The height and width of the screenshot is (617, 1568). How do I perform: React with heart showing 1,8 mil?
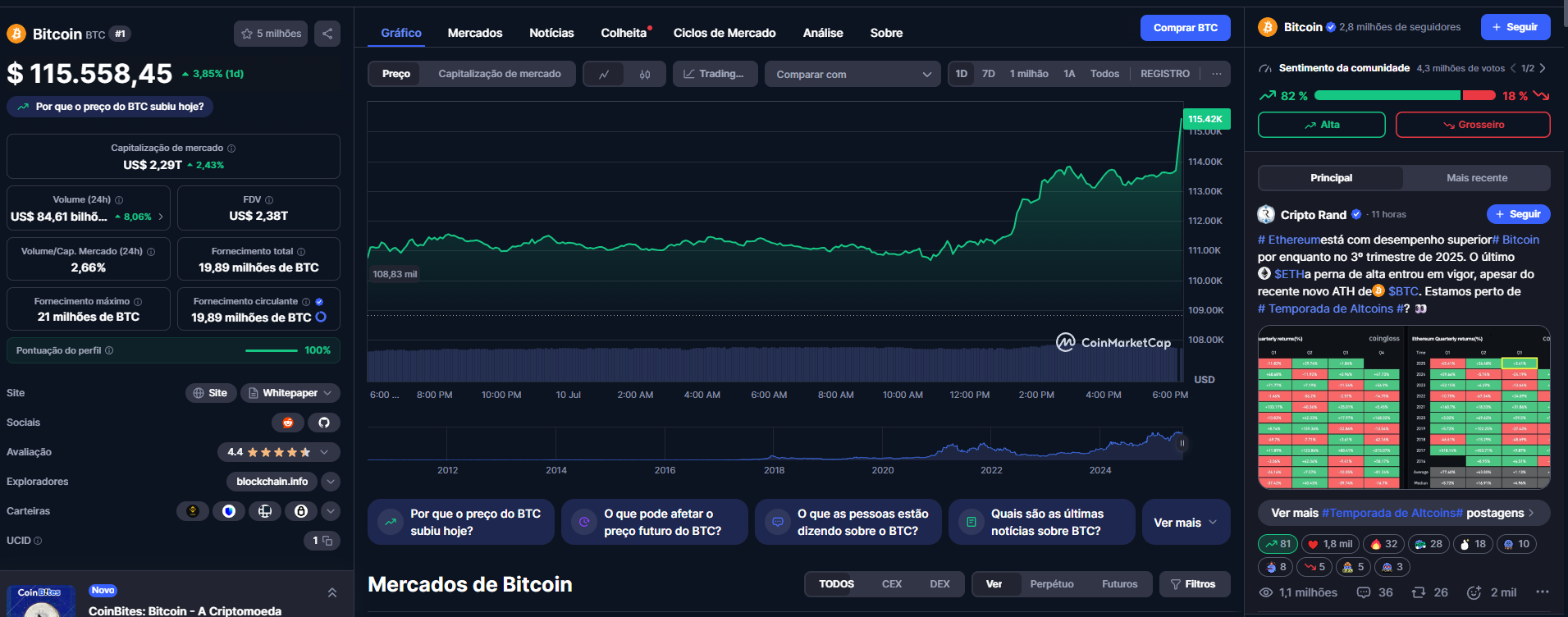click(x=1330, y=544)
